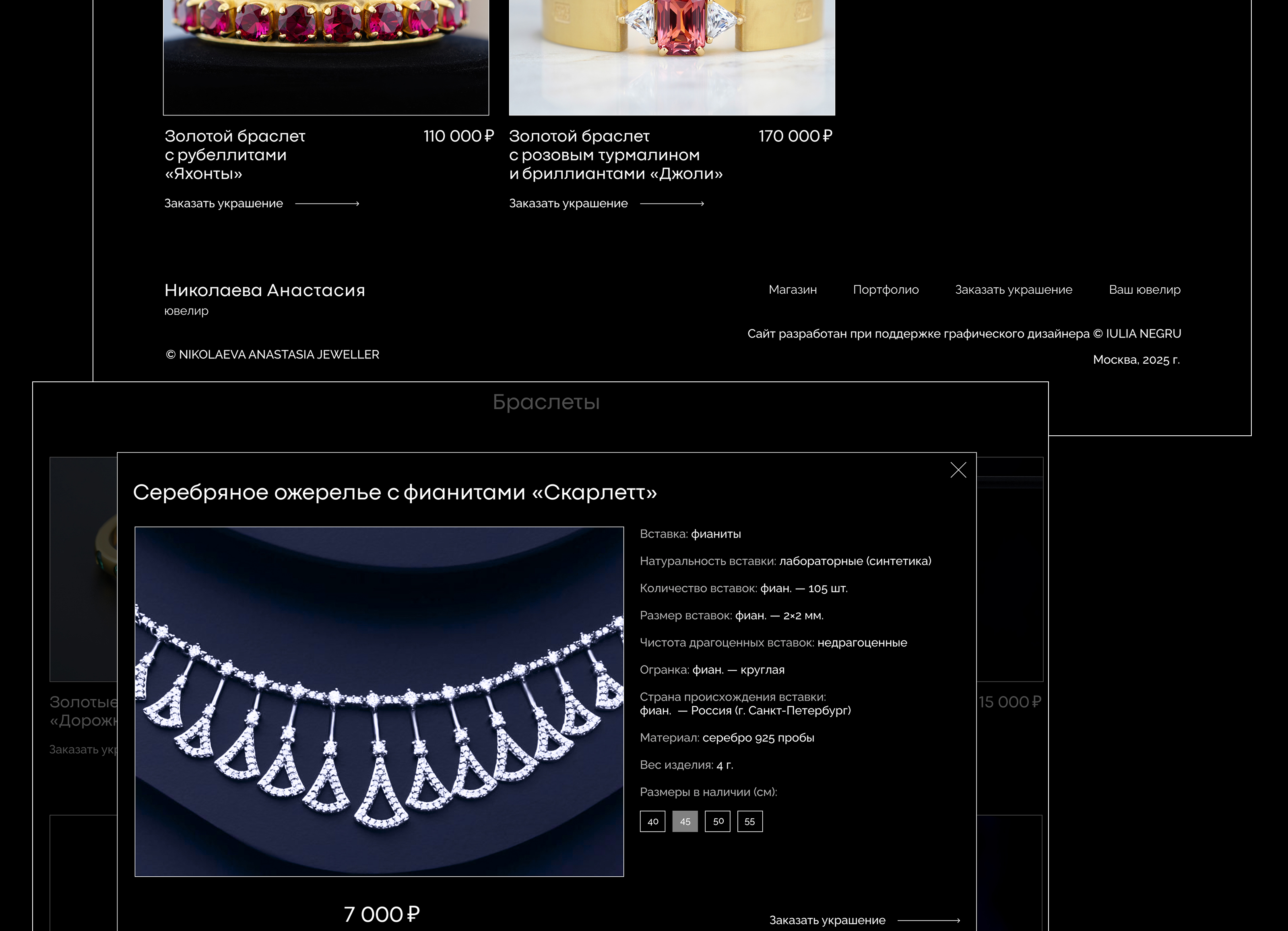
Task: Click arrow next to Яхонты order link
Action: point(327,204)
